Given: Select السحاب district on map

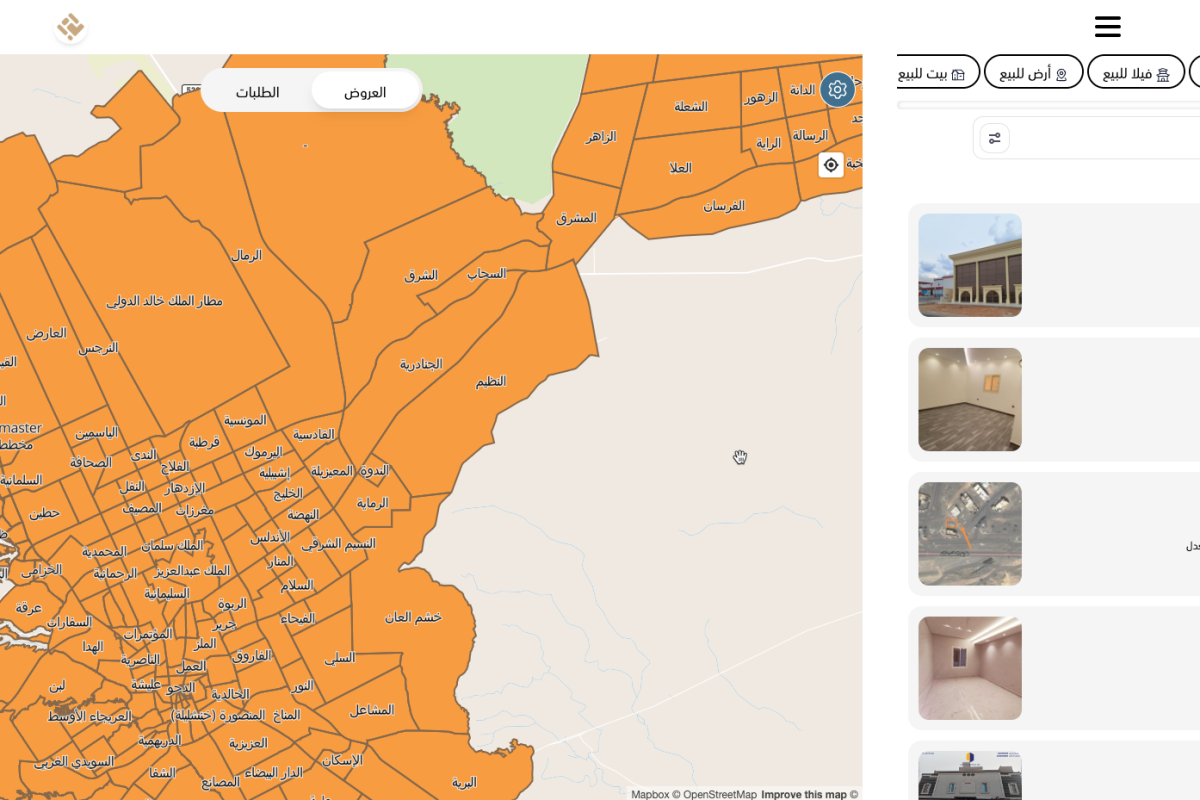Looking at the screenshot, I should (x=487, y=273).
